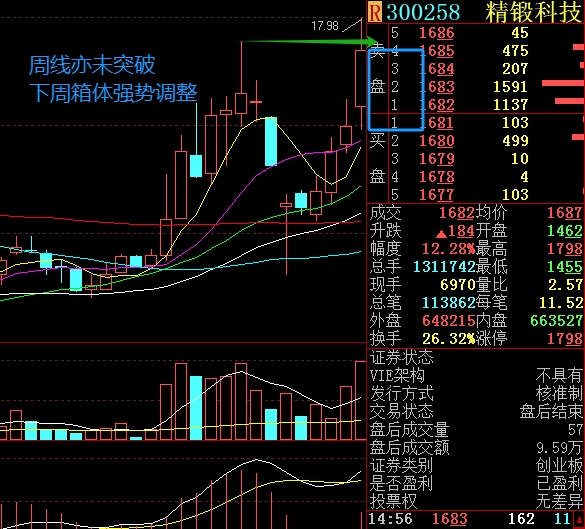Click the blue annotation text 周线亦未突破
The image size is (585, 529).
tap(92, 65)
